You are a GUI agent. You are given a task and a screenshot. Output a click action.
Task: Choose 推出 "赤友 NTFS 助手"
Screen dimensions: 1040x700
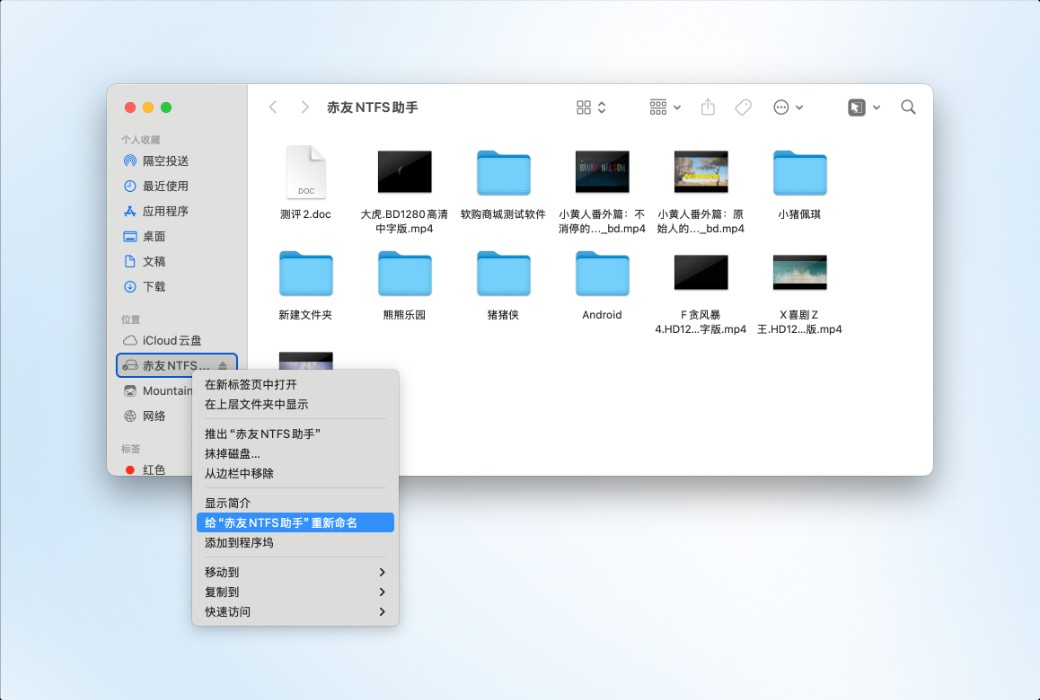[x=295, y=434]
